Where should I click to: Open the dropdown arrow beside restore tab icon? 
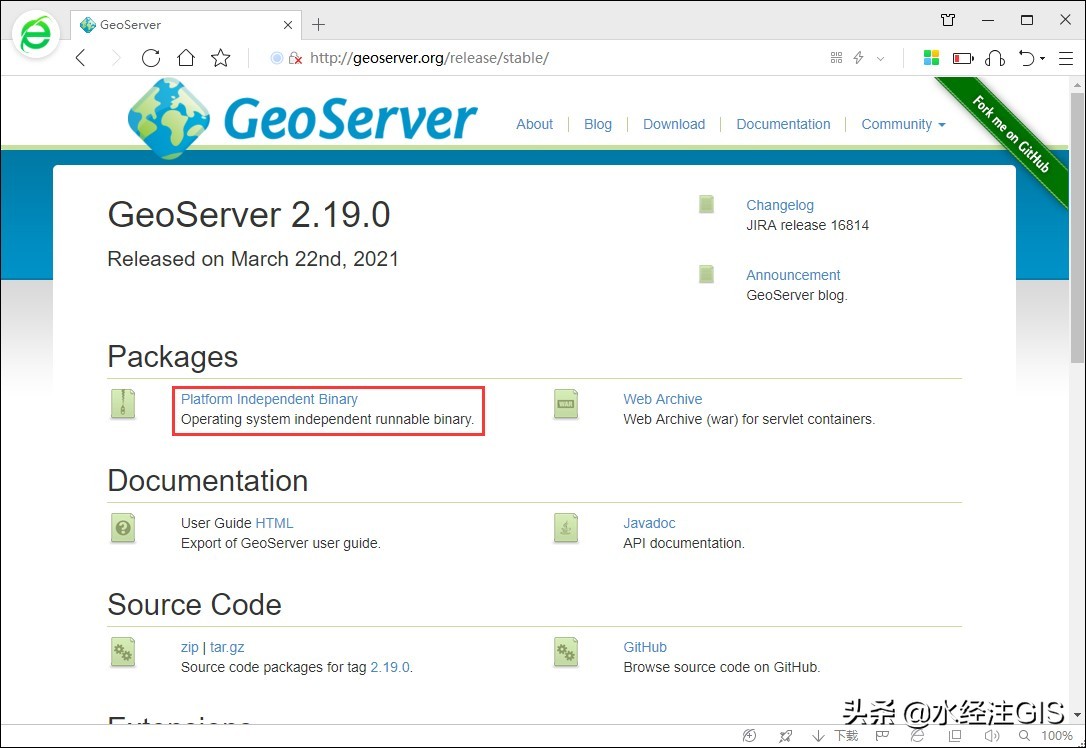coord(1042,59)
